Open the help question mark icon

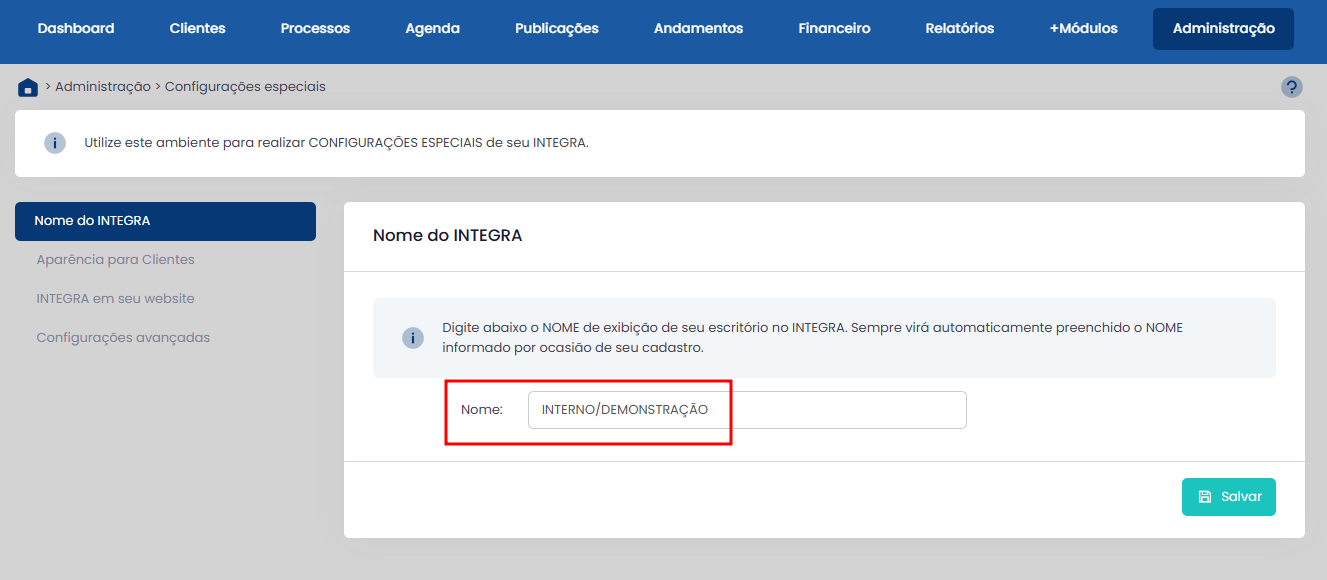click(x=1291, y=87)
